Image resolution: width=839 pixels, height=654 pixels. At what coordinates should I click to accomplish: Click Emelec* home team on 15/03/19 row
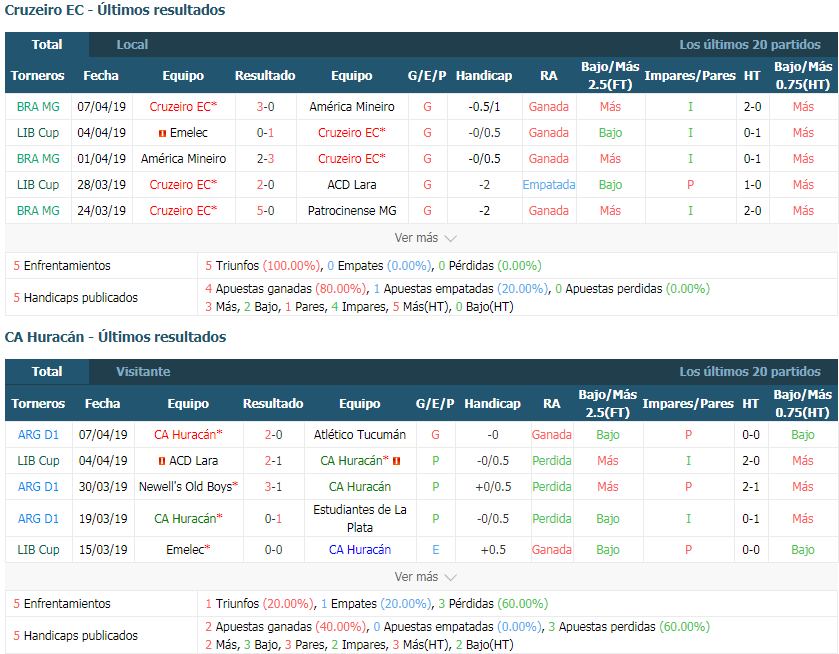pyautogui.click(x=188, y=550)
